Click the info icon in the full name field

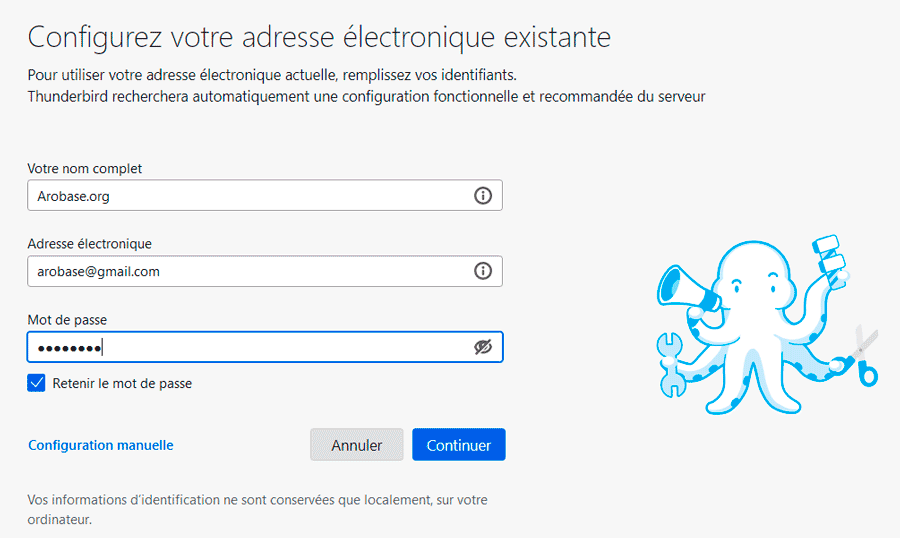[x=483, y=195]
